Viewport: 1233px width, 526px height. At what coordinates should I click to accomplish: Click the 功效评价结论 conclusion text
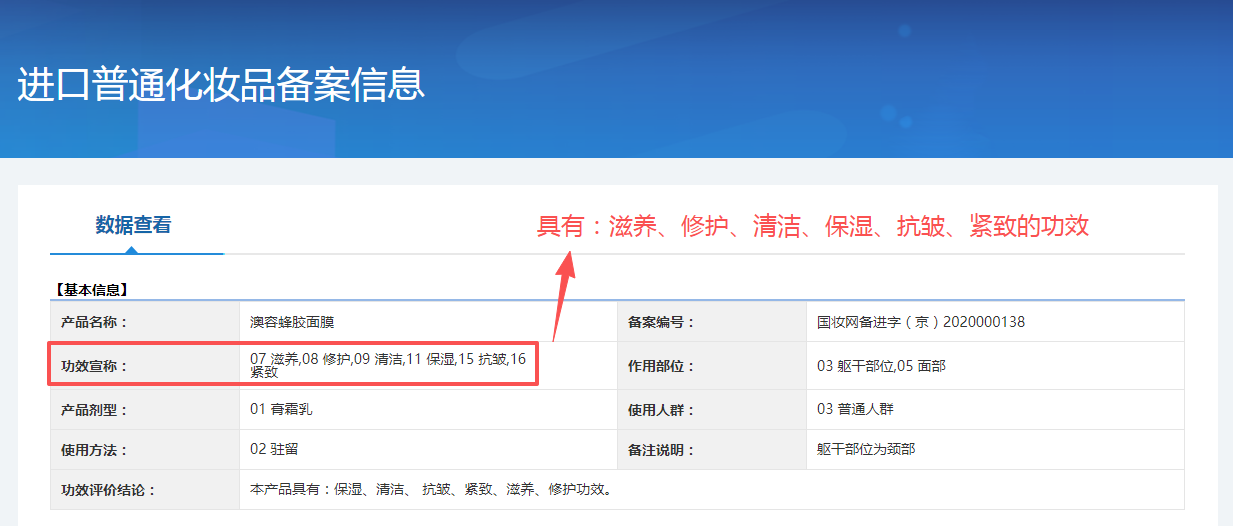coord(430,490)
